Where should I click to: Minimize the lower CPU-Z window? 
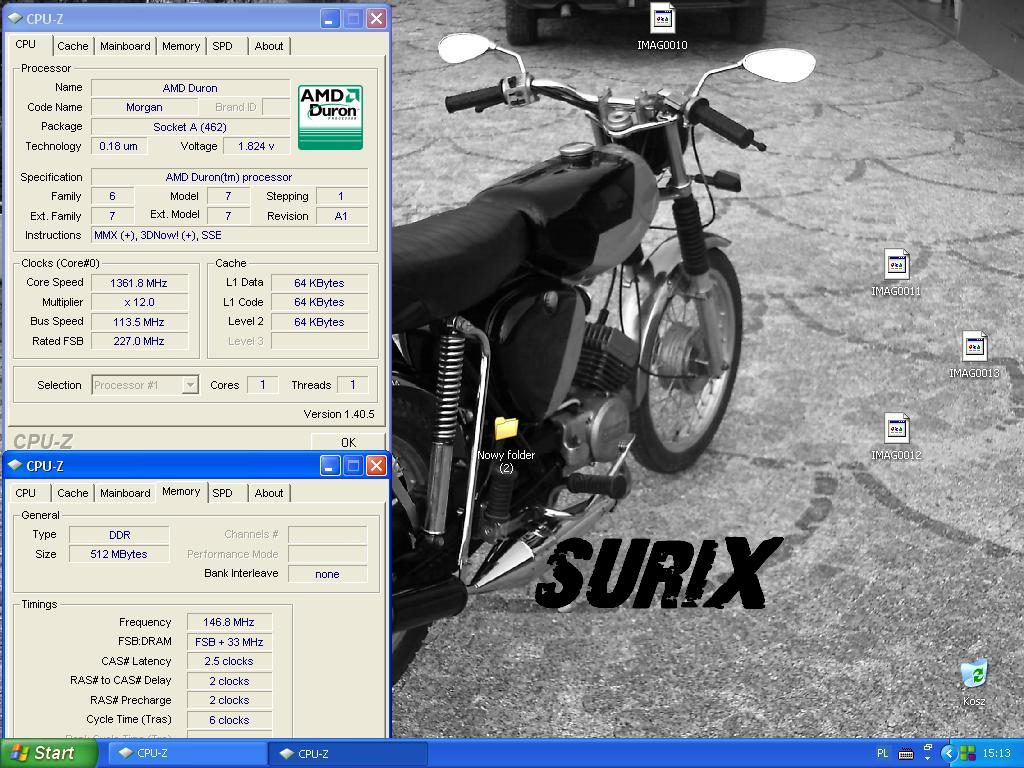point(329,466)
